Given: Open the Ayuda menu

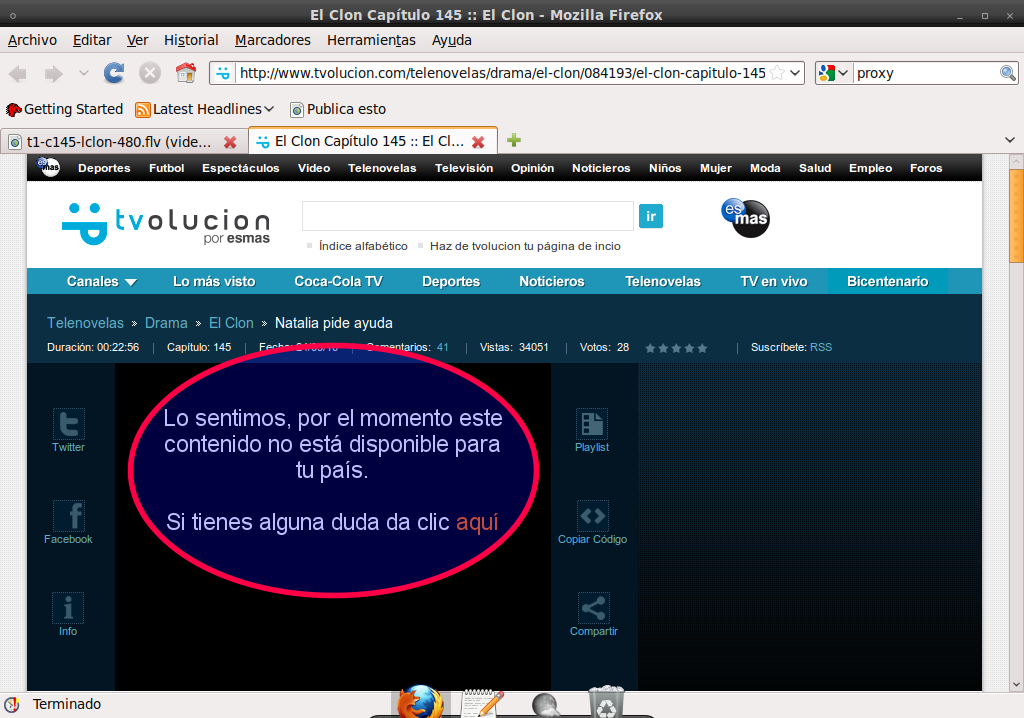Looking at the screenshot, I should tap(451, 40).
